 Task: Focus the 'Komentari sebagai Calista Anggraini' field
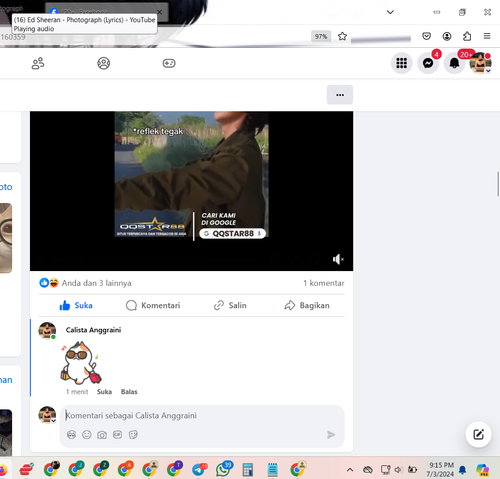(201, 416)
